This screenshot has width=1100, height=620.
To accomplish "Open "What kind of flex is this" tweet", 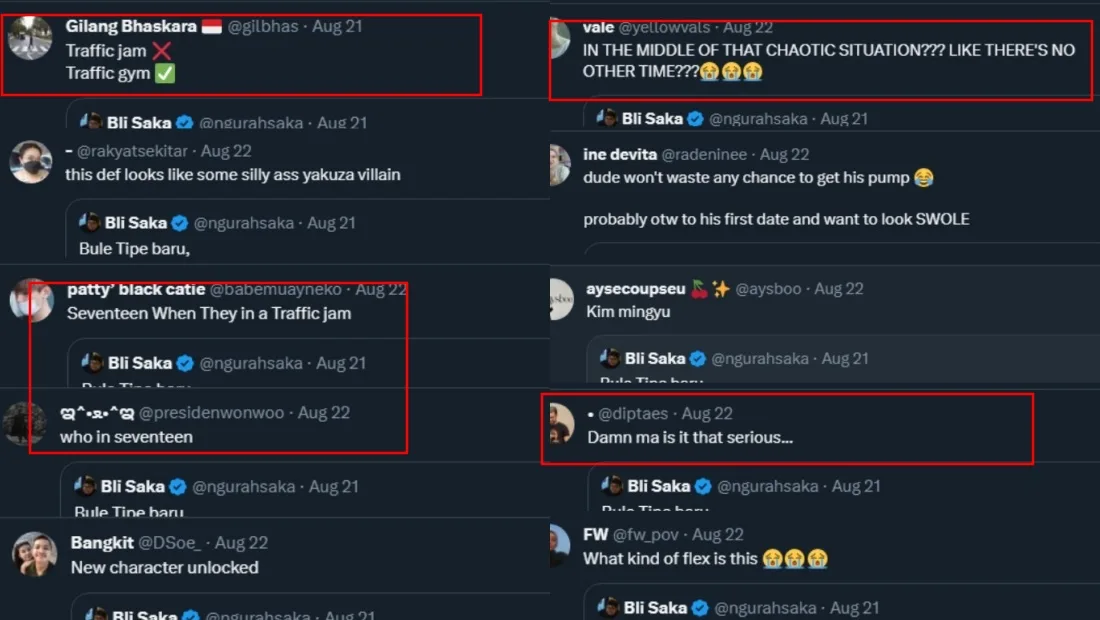I will click(x=670, y=559).
